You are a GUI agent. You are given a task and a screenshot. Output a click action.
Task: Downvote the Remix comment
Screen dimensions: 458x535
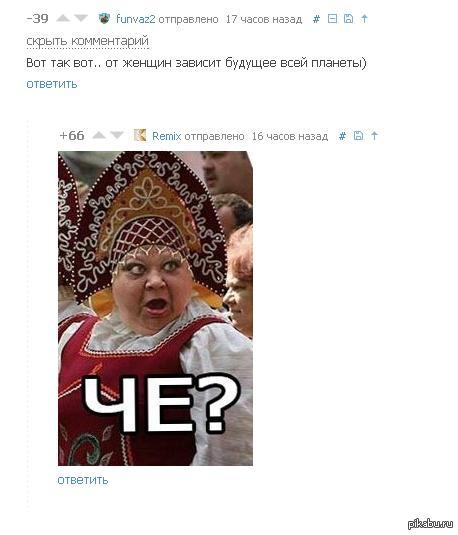pos(117,135)
